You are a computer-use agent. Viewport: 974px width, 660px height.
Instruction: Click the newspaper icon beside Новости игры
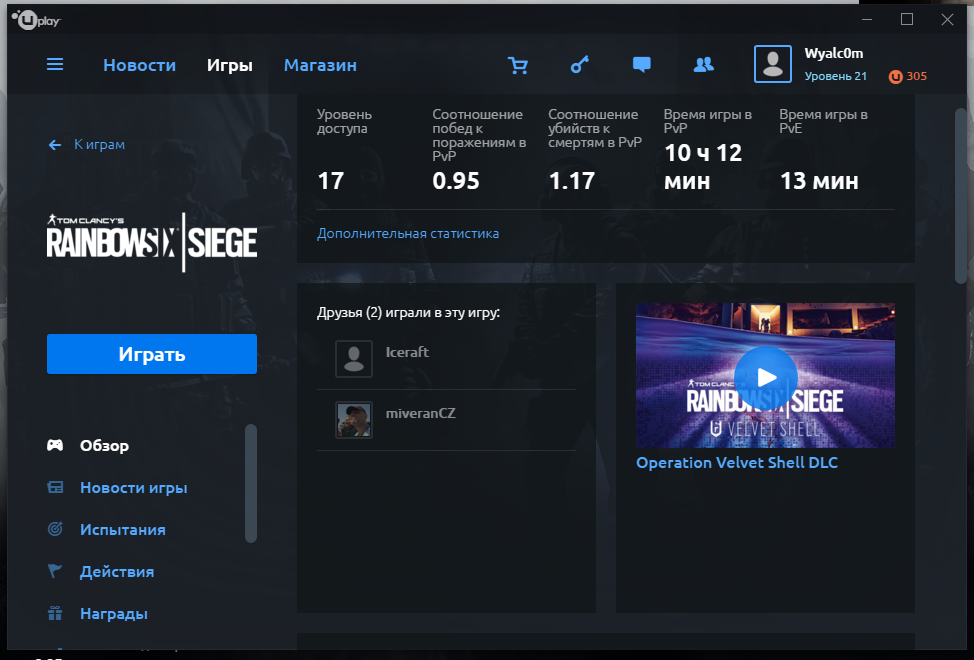click(x=55, y=487)
